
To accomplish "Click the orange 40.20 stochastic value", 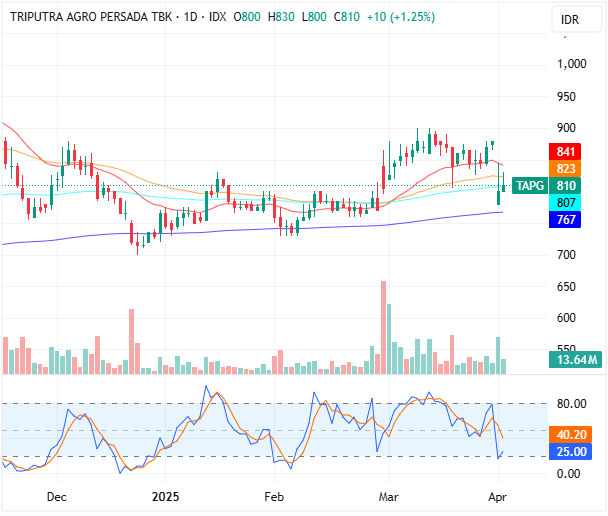I will [x=570, y=435].
